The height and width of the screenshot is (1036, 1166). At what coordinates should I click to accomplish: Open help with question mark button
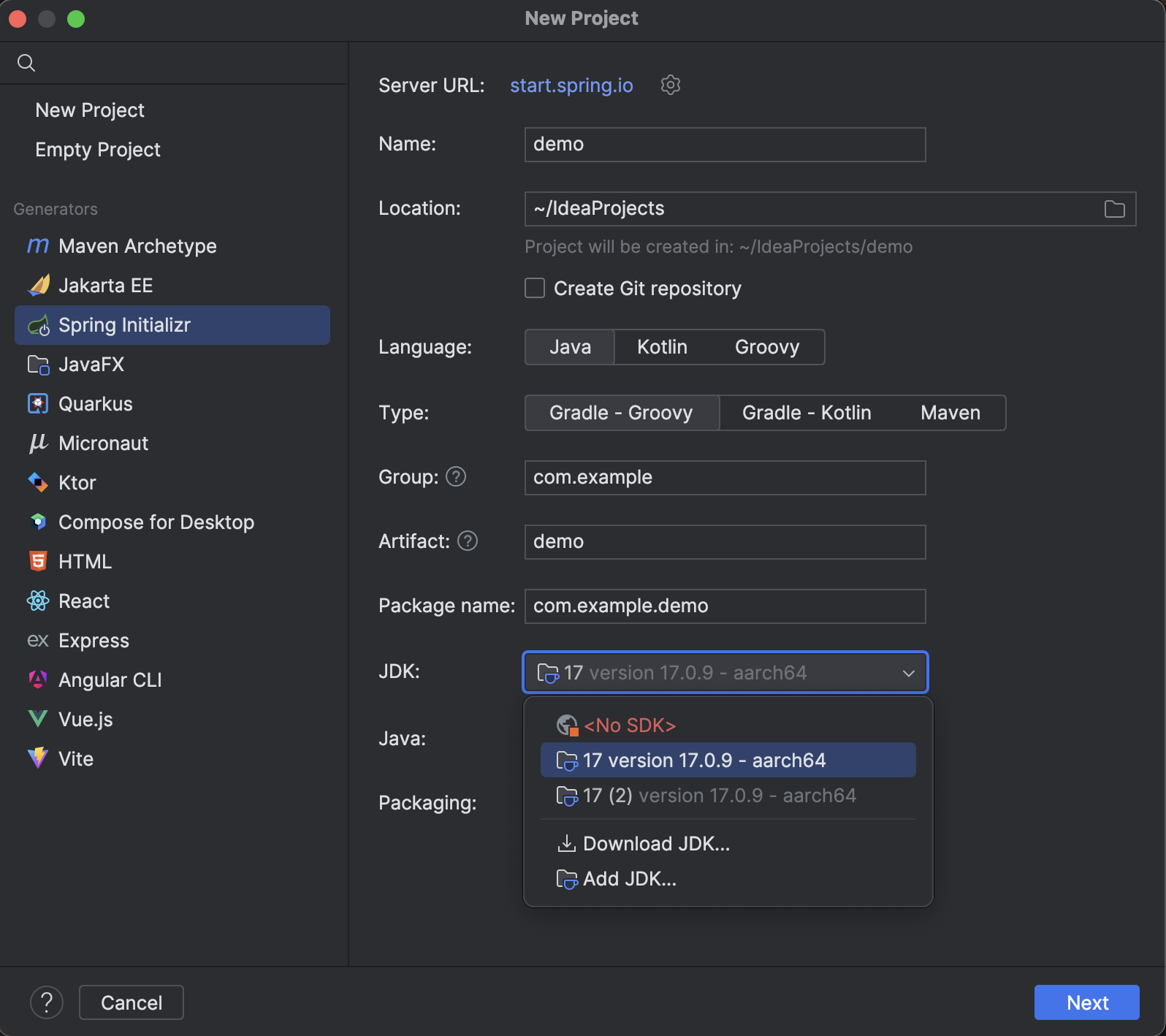point(47,1002)
